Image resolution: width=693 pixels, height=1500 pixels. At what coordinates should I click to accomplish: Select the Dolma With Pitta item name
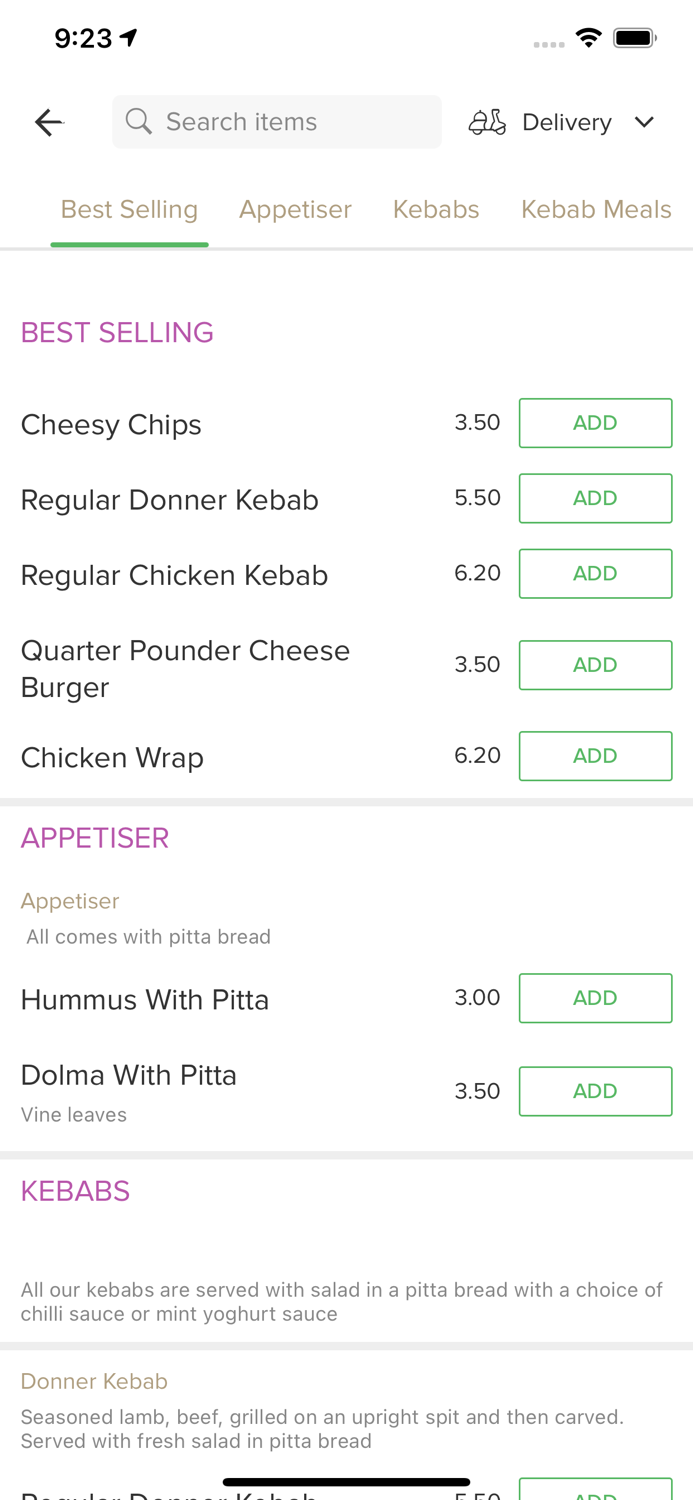[129, 1075]
